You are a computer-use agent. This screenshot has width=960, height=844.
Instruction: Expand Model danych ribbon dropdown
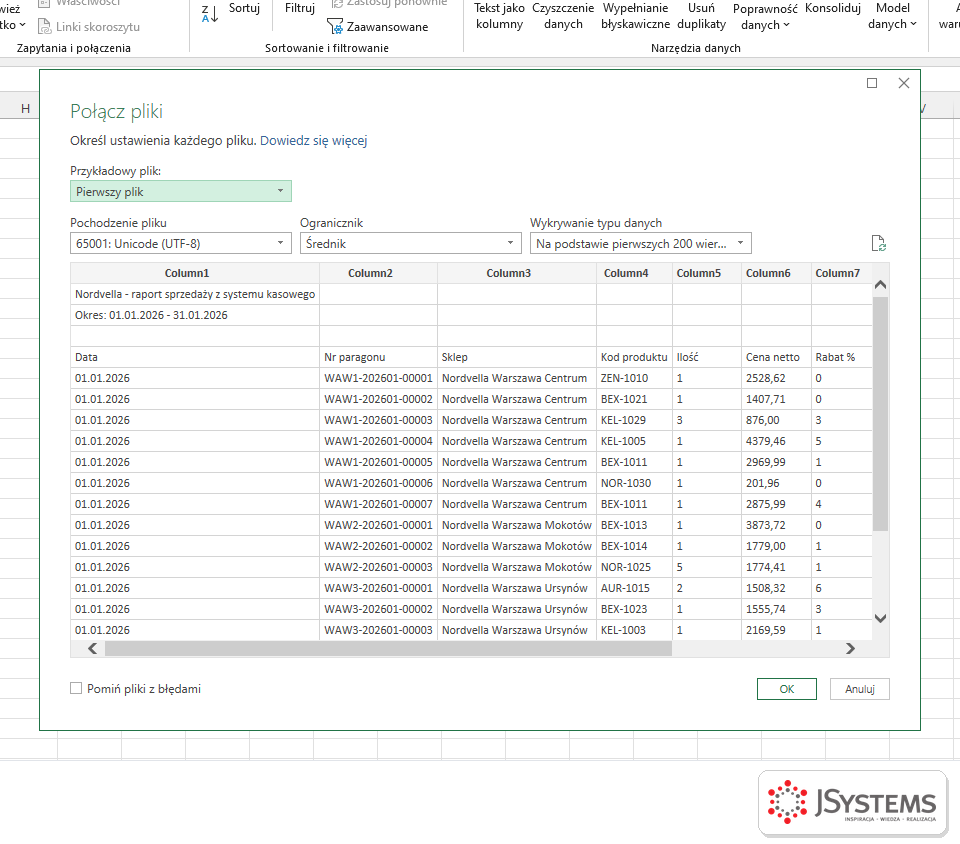click(892, 17)
